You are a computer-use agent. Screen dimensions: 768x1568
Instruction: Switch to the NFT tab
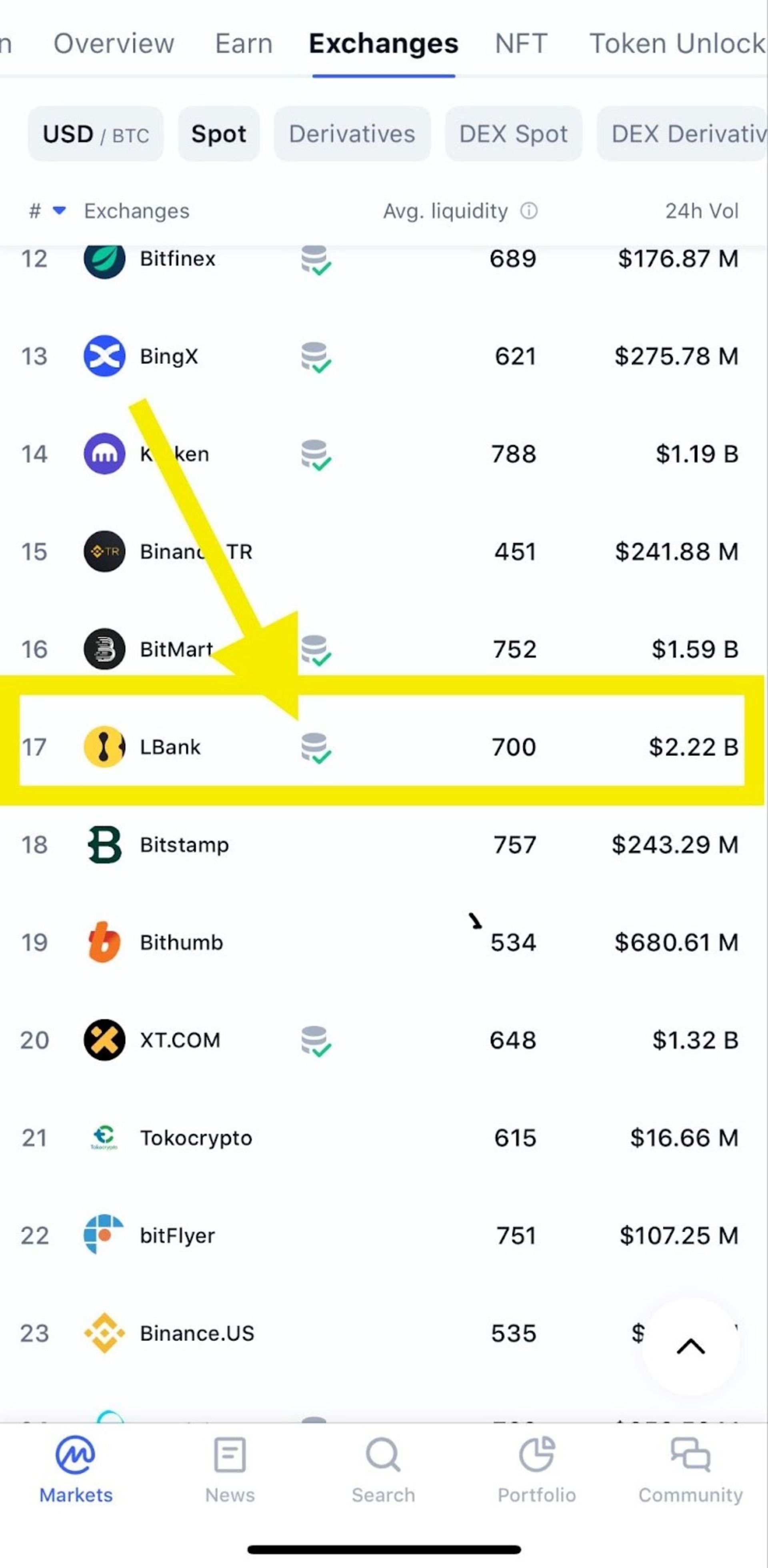521,44
